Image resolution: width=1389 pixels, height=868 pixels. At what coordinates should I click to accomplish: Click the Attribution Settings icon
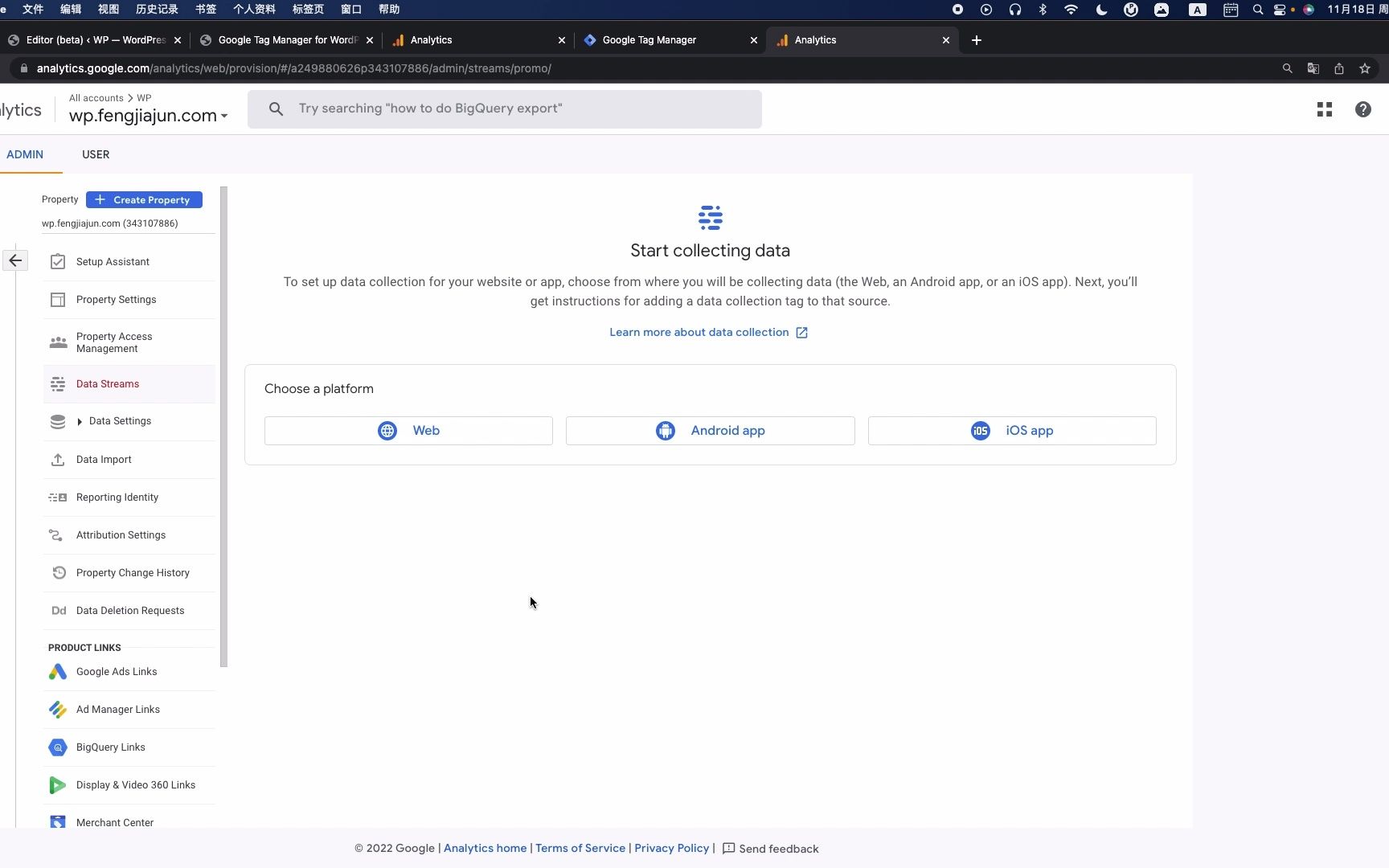(x=56, y=535)
